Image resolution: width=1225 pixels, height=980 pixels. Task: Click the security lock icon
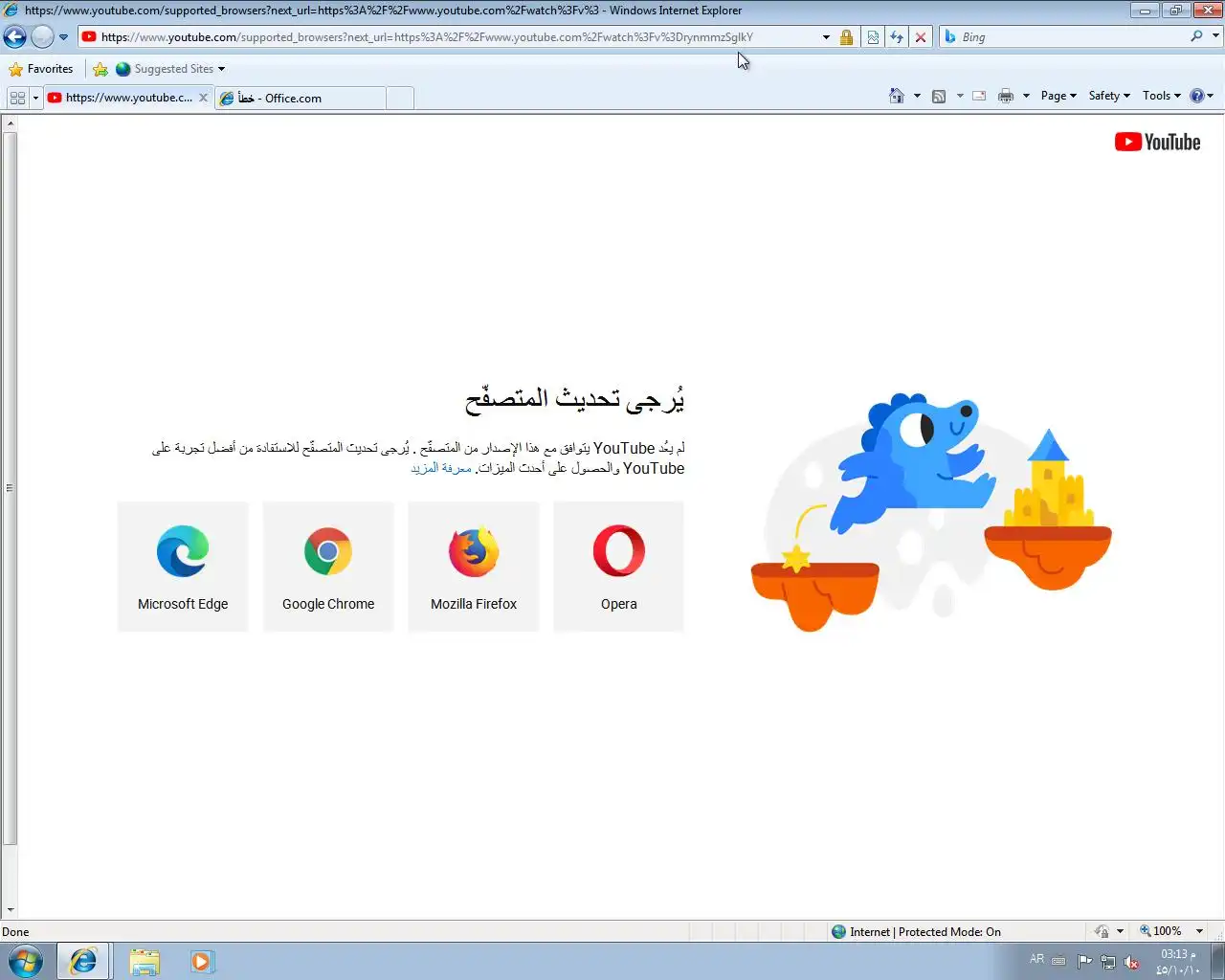(846, 37)
